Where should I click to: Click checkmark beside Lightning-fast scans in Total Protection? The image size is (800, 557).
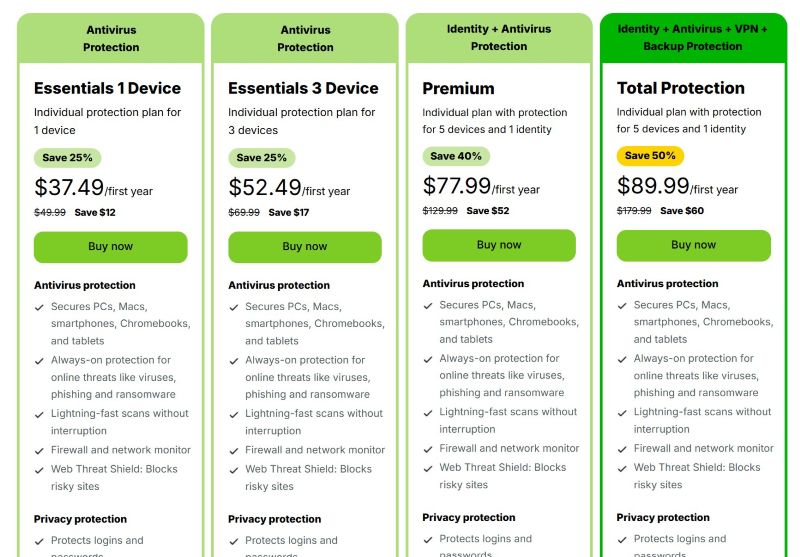coord(622,413)
